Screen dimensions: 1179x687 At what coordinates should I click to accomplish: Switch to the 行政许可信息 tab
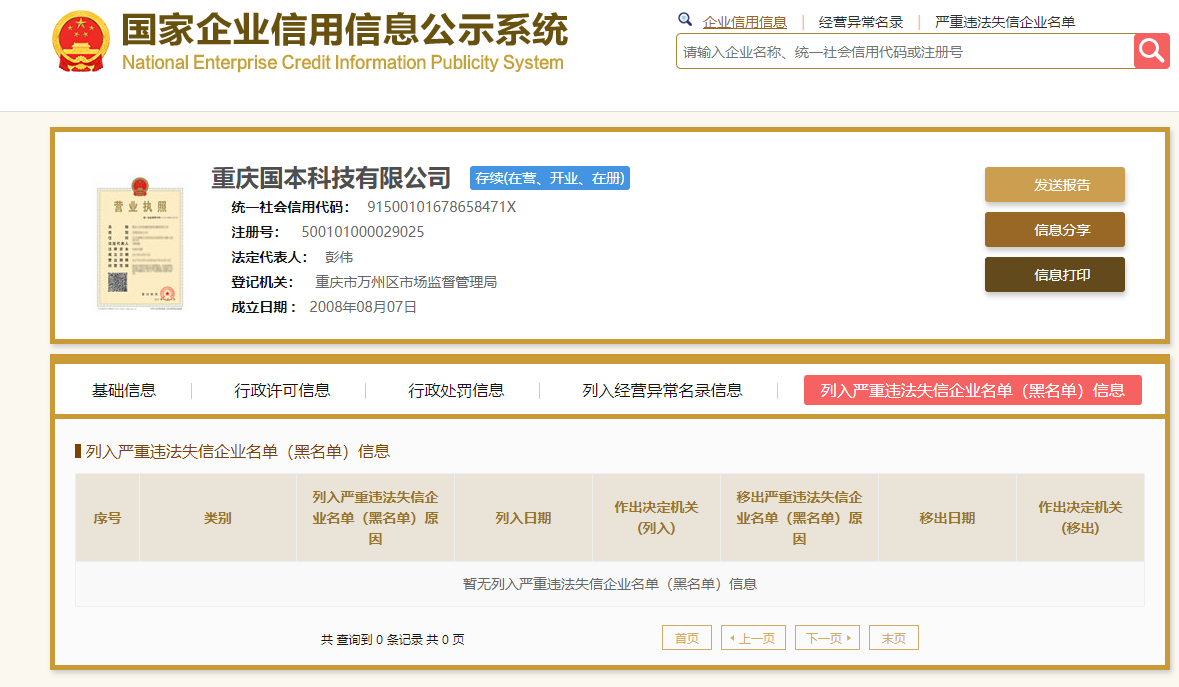coord(282,390)
